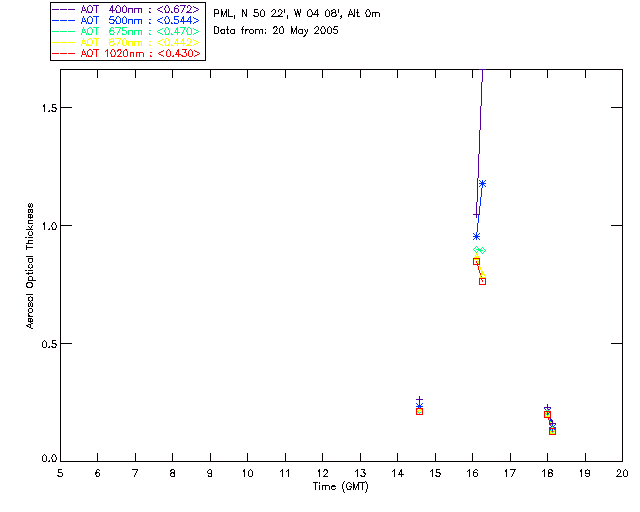Click the upper blue asterisk marker near 1.2

482,184
